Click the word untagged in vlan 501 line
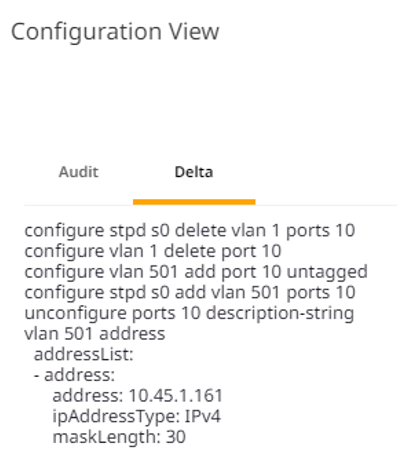The height and width of the screenshot is (468, 397). point(327,272)
